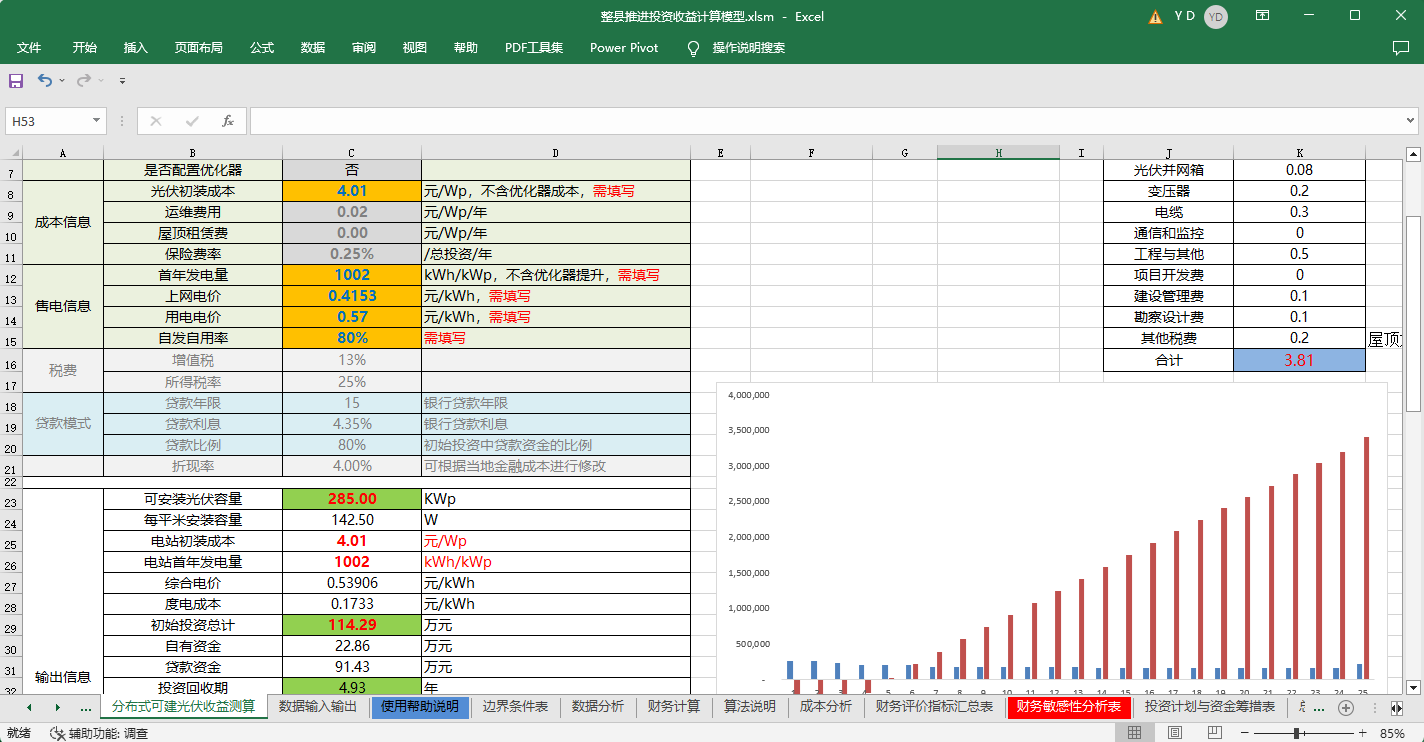1424x742 pixels.
Task: Switch to the 插入 ribbon tab
Action: pos(136,48)
